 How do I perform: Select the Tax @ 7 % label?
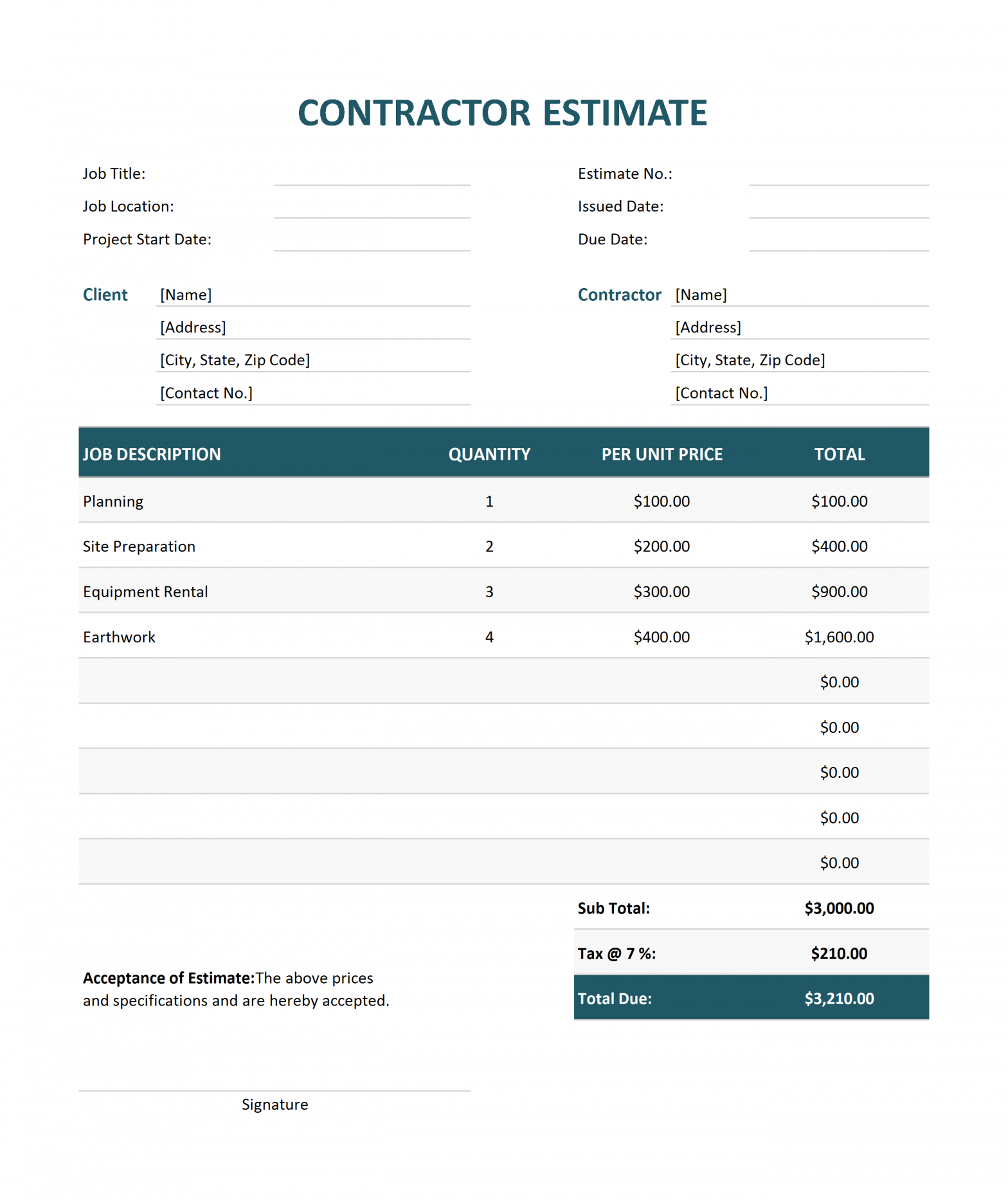click(616, 953)
